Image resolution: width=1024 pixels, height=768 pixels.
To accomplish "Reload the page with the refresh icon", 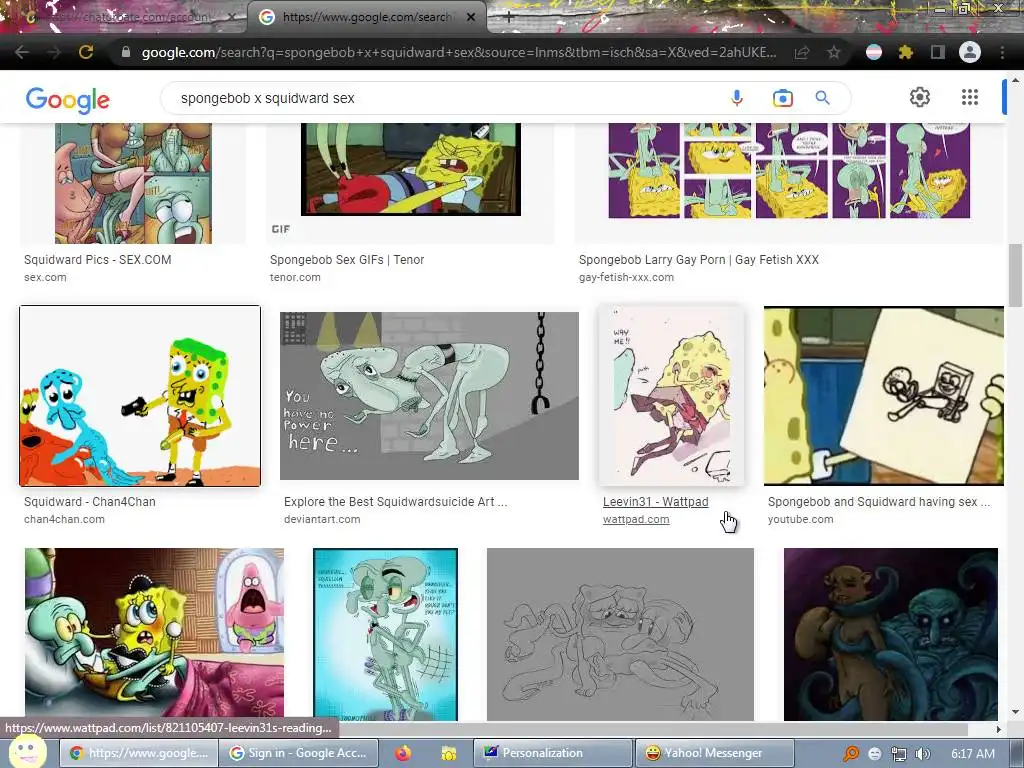I will (86, 52).
